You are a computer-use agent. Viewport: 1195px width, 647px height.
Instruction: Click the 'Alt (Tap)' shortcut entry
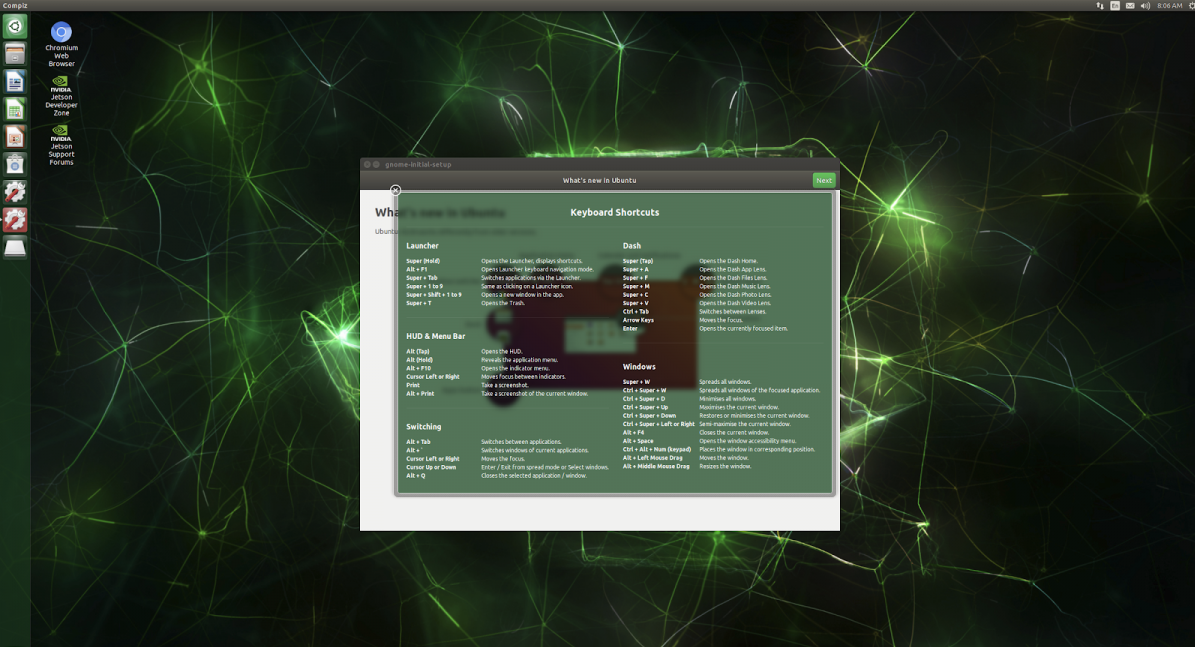pos(418,351)
